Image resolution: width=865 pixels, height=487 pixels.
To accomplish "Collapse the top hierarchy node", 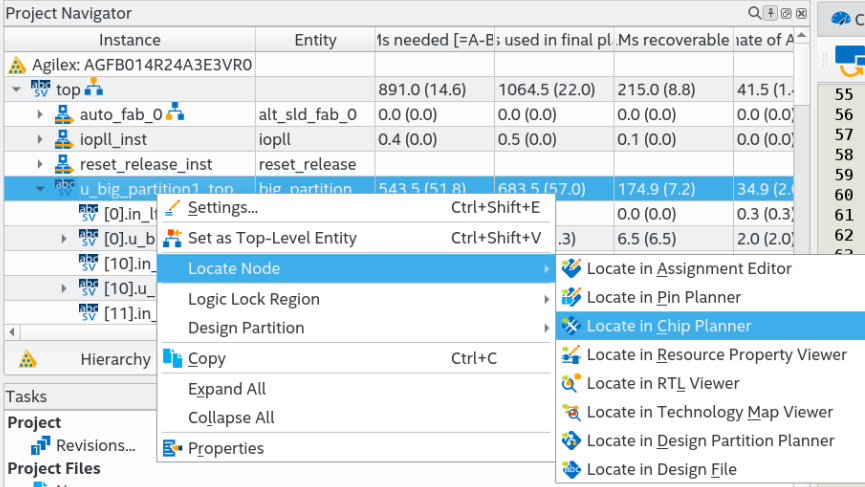I will pyautogui.click(x=17, y=89).
